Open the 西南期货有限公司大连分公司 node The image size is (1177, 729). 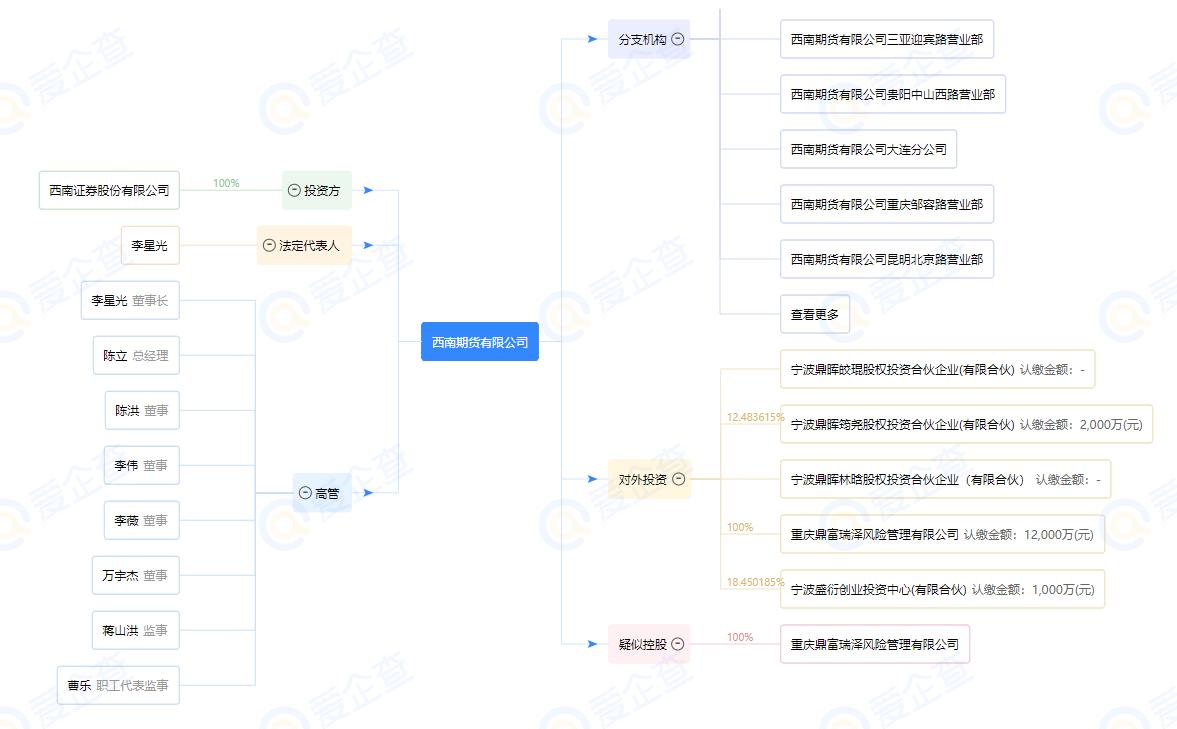pos(868,148)
